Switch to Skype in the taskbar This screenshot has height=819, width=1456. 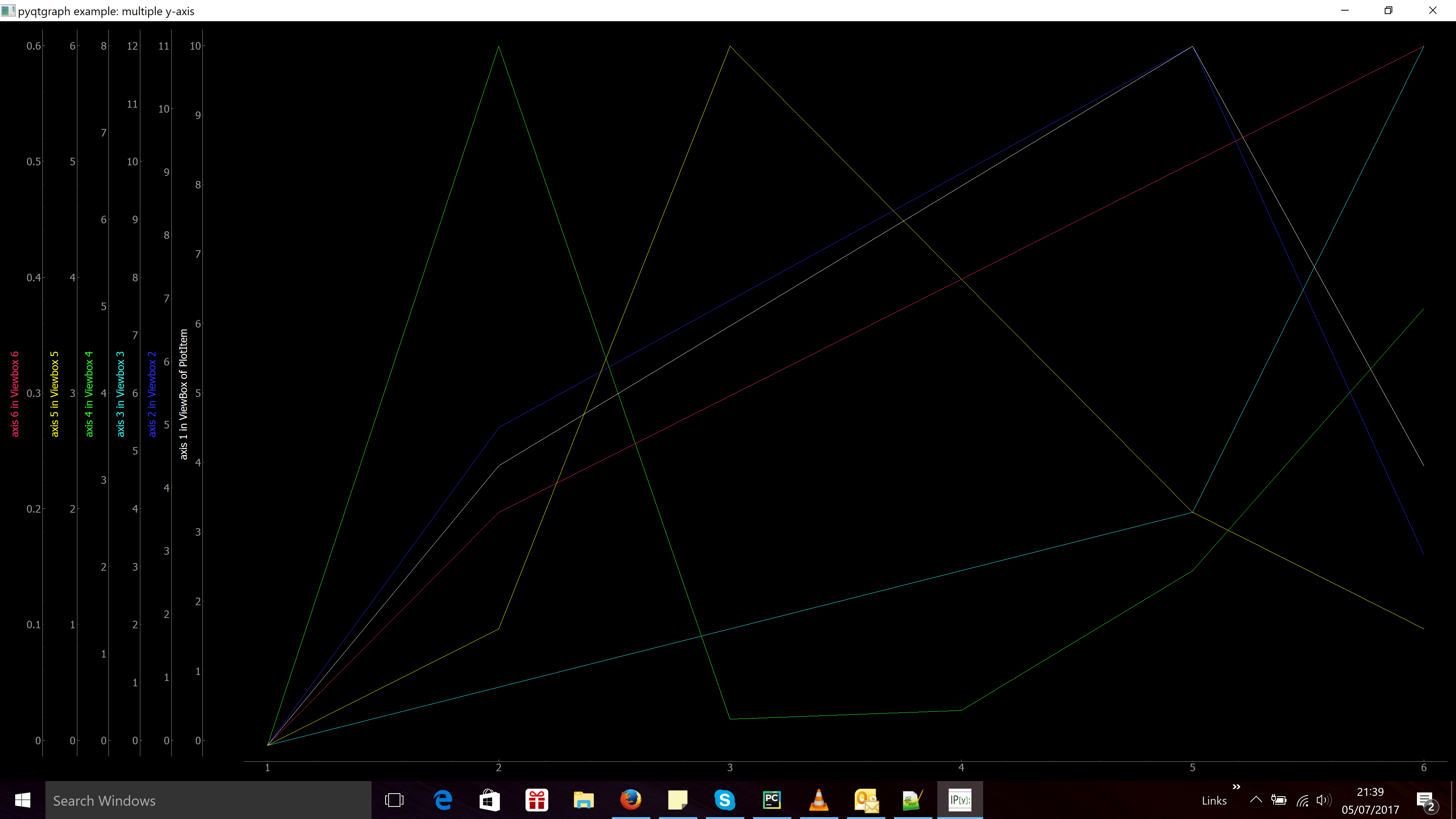coord(725,800)
